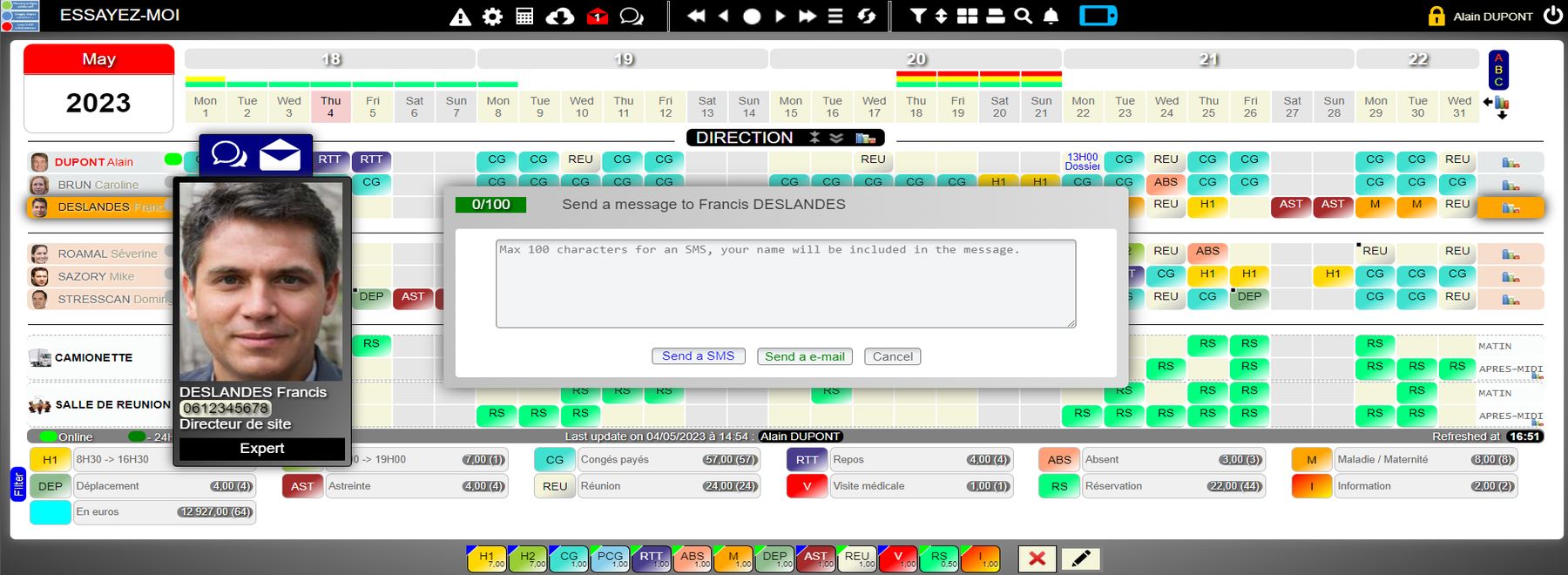Open the chat bubbles icon above employee photo

229,155
